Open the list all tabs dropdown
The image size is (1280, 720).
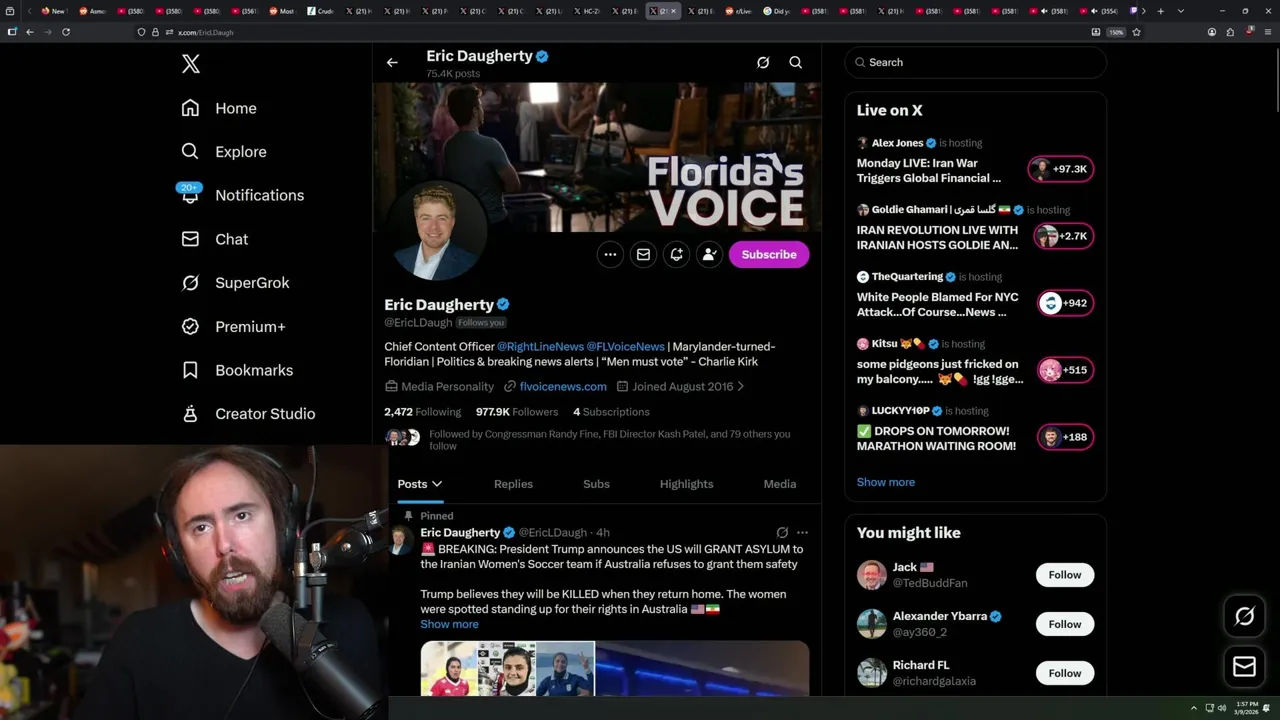[1181, 11]
